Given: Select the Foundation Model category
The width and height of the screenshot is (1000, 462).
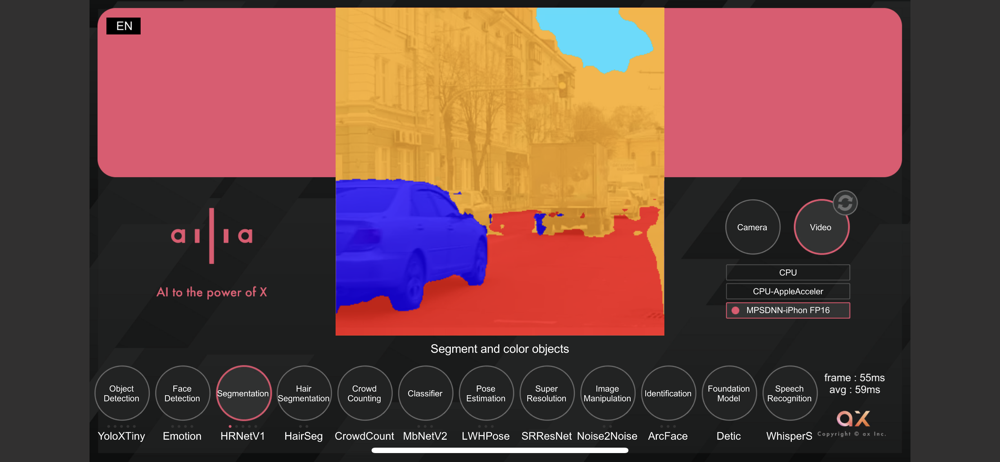Looking at the screenshot, I should 730,393.
